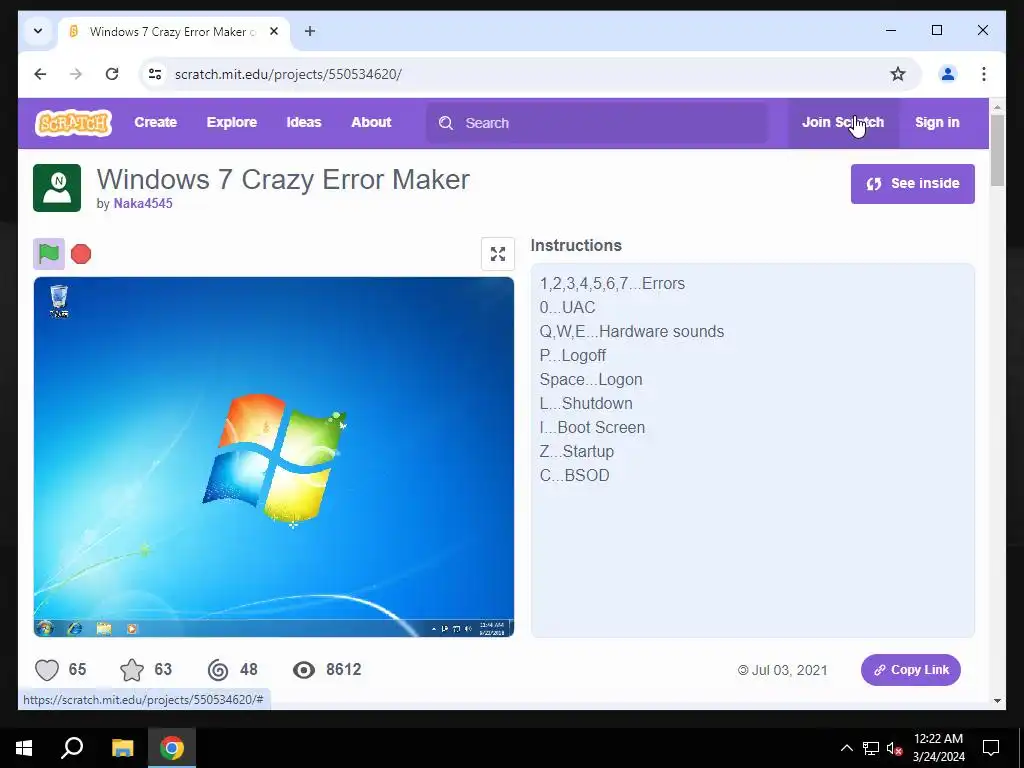The height and width of the screenshot is (768, 1024).
Task: Open Windows taskbar search
Action: coord(72,748)
